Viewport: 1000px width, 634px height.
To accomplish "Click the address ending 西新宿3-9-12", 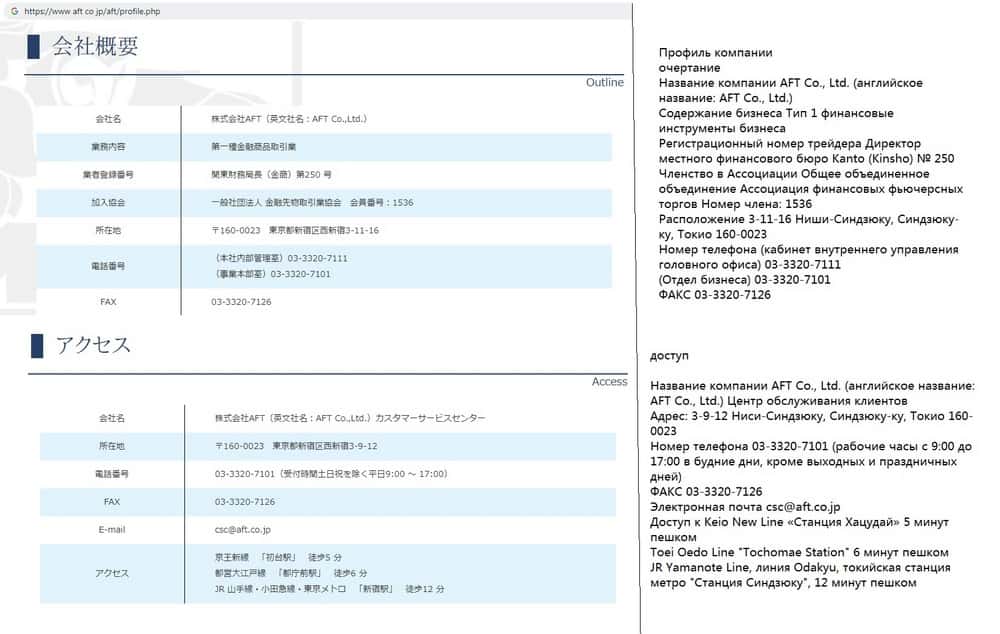I will (296, 446).
